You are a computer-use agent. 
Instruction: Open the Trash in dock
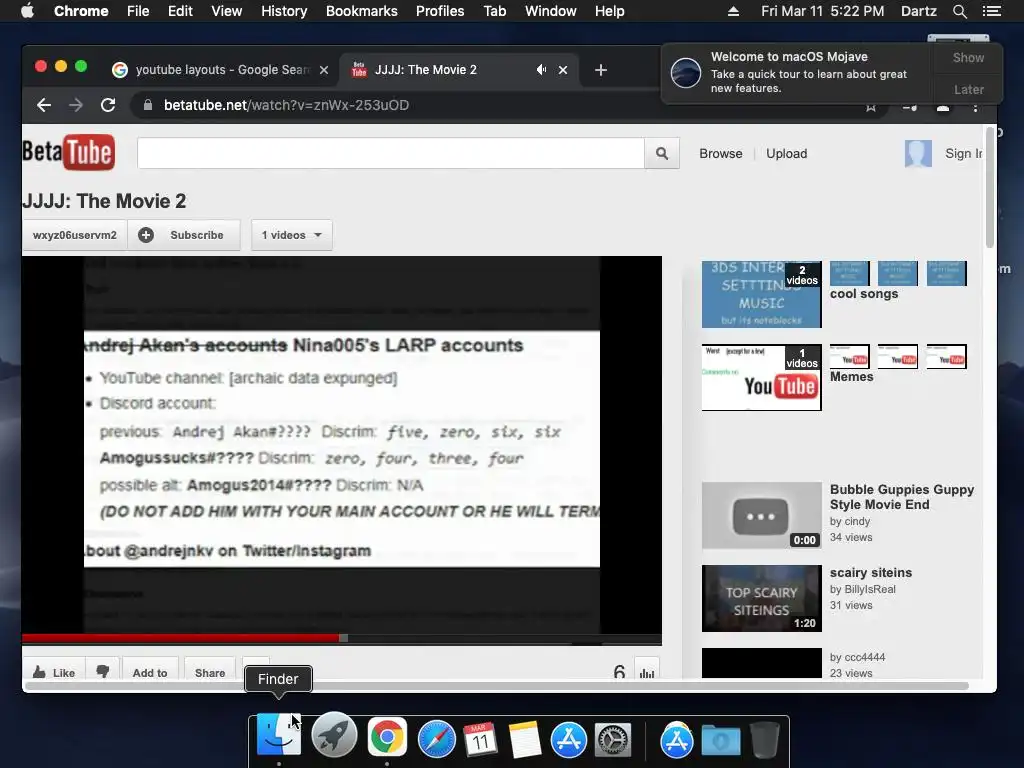pos(764,739)
